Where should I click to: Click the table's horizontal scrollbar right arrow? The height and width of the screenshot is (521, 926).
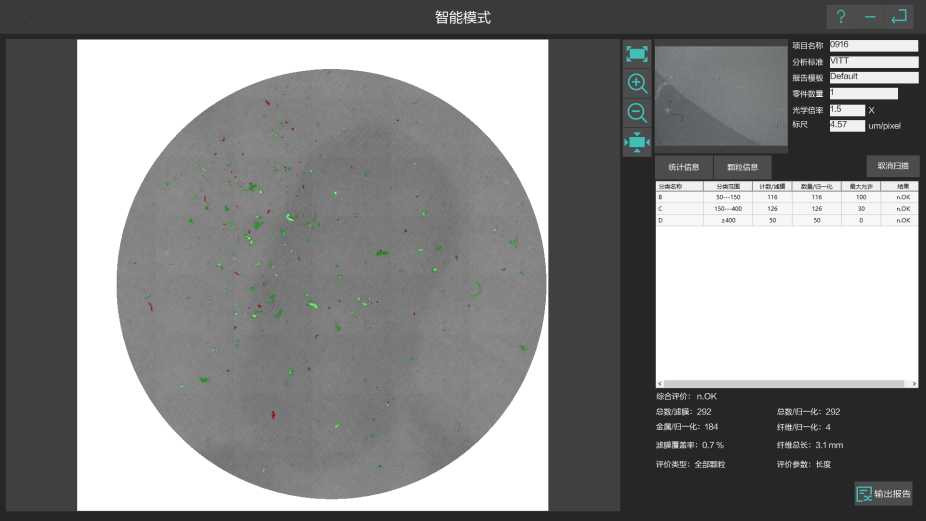pyautogui.click(x=913, y=383)
